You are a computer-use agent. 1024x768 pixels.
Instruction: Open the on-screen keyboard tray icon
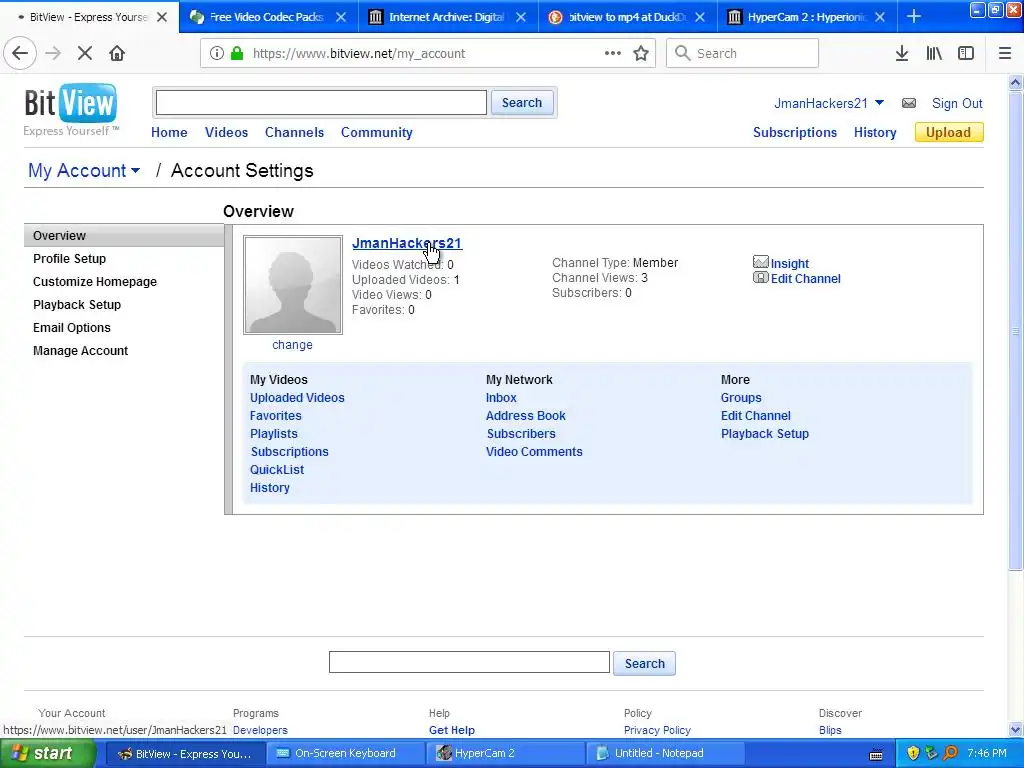pyautogui.click(x=876, y=755)
